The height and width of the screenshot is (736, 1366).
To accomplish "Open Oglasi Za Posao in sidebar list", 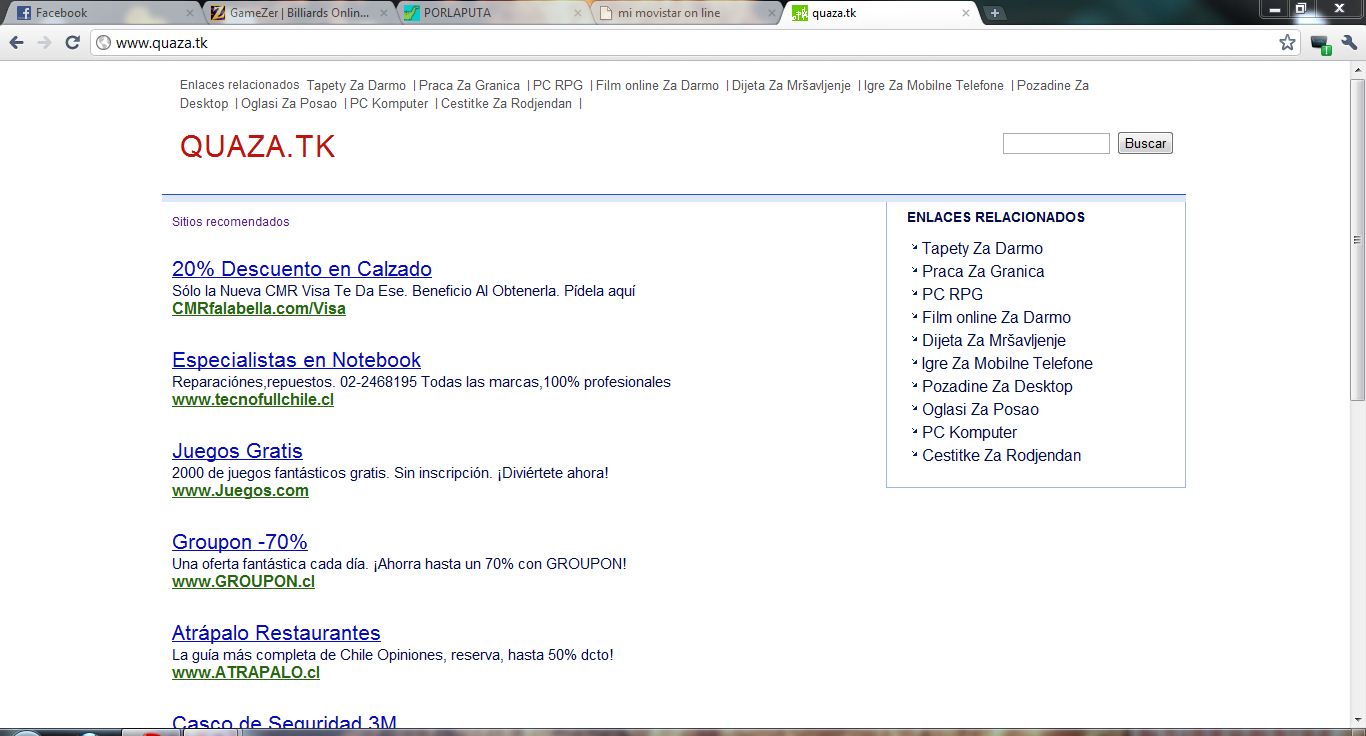I will 980,410.
